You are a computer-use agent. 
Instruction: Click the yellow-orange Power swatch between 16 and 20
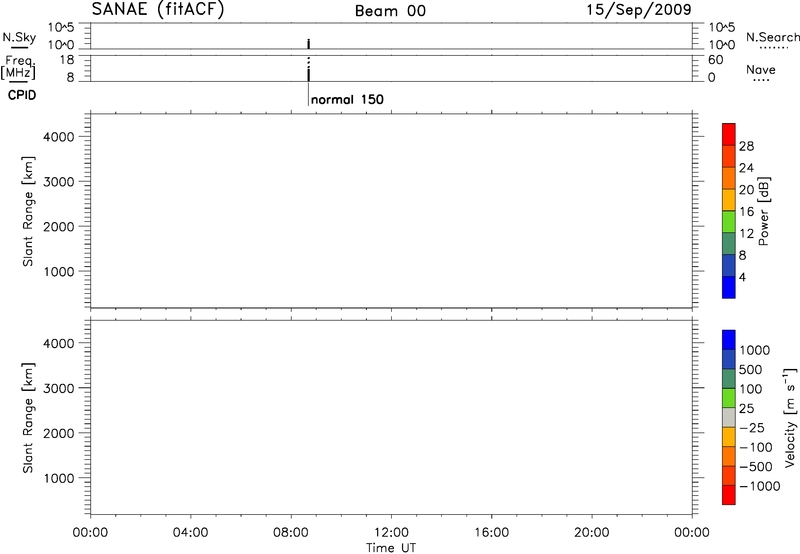(x=729, y=199)
